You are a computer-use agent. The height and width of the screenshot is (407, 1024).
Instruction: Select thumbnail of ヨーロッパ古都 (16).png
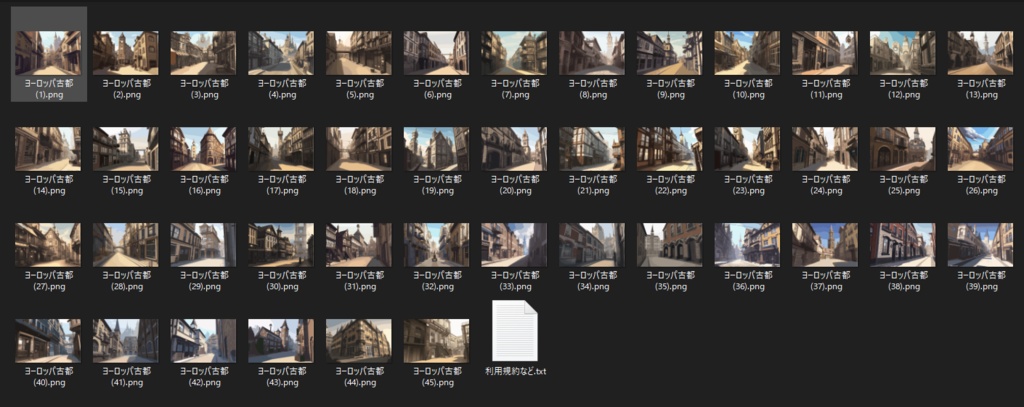click(203, 149)
